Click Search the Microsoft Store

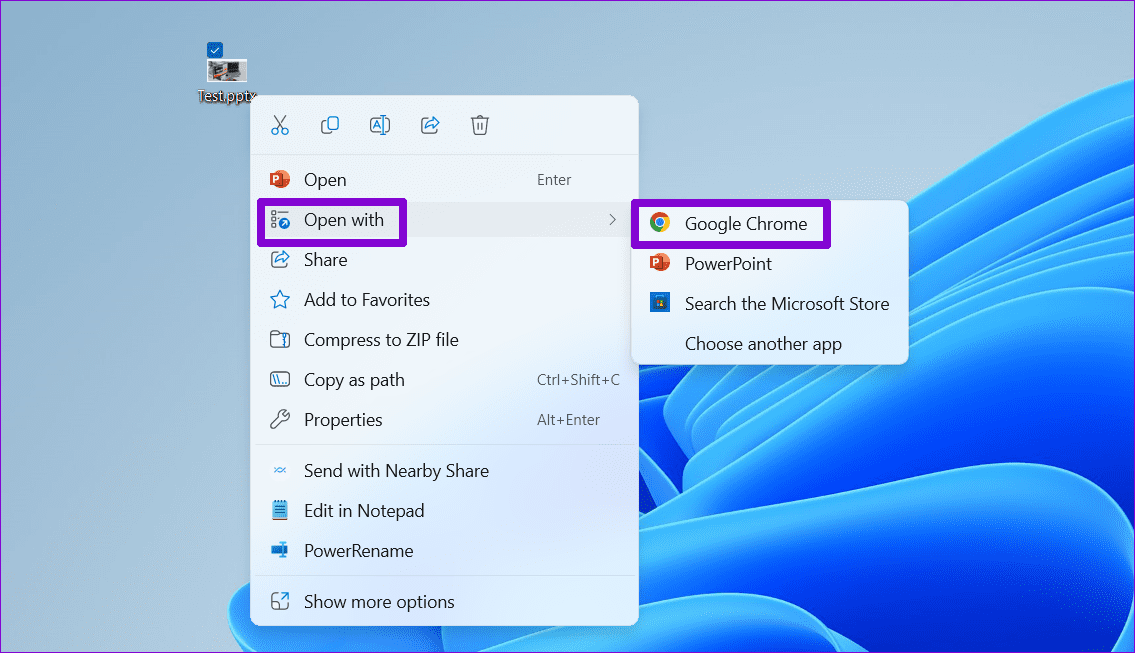coord(786,303)
